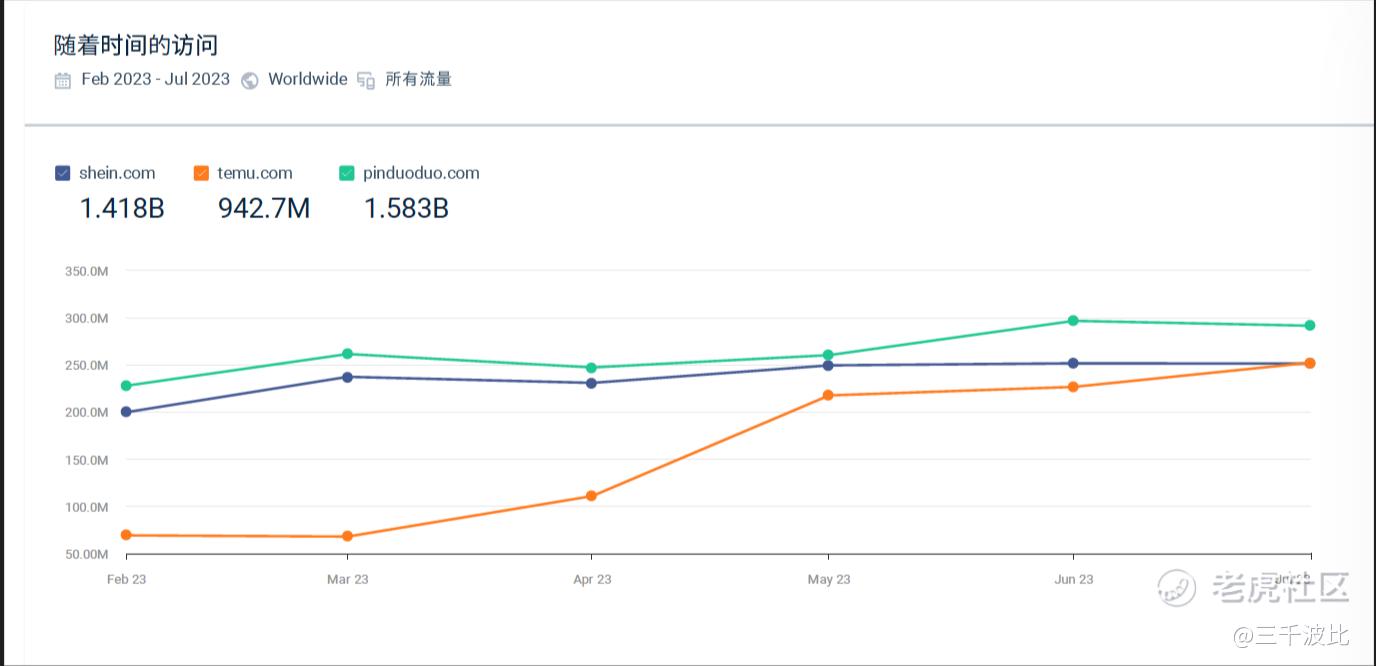The width and height of the screenshot is (1376, 666).
Task: Click the '350.0M' y-axis label
Action: 86,271
